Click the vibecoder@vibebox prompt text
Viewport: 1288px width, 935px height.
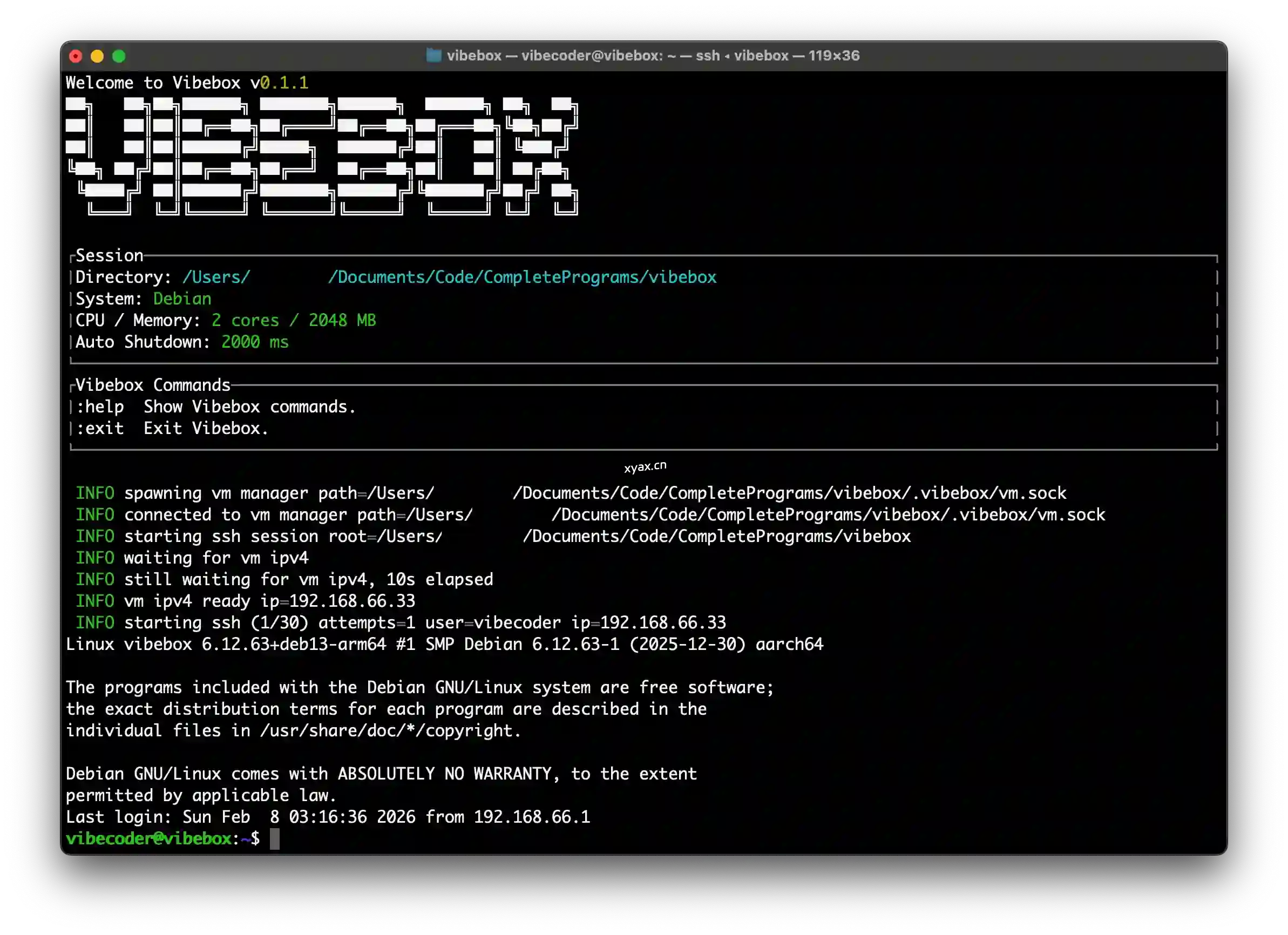[149, 838]
